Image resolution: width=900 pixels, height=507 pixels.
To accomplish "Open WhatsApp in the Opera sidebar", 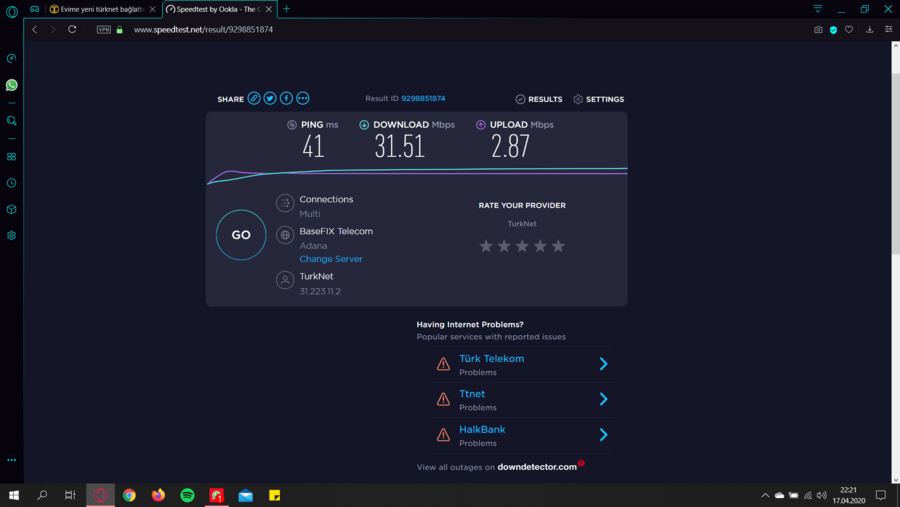I will pos(11,85).
